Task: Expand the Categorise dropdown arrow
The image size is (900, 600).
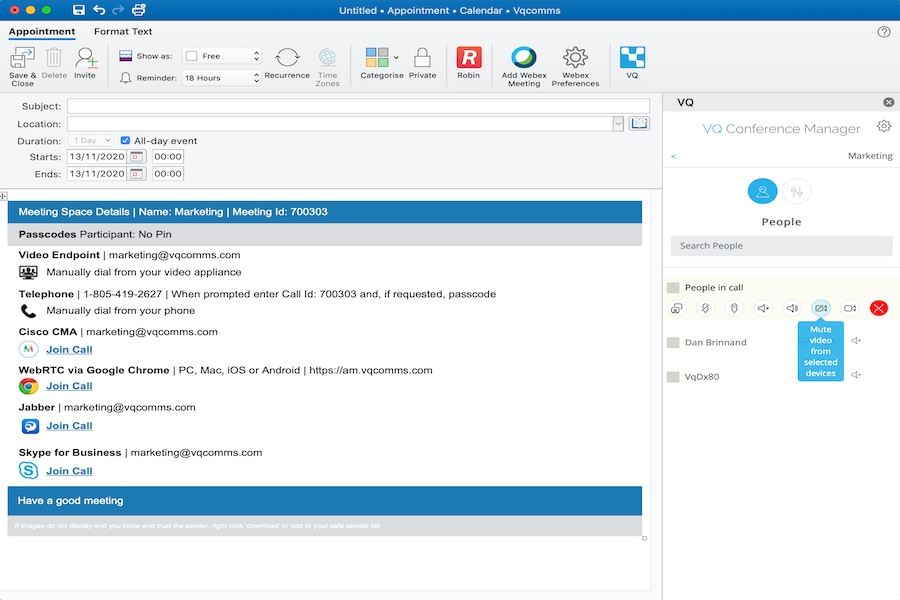Action: pyautogui.click(x=396, y=57)
